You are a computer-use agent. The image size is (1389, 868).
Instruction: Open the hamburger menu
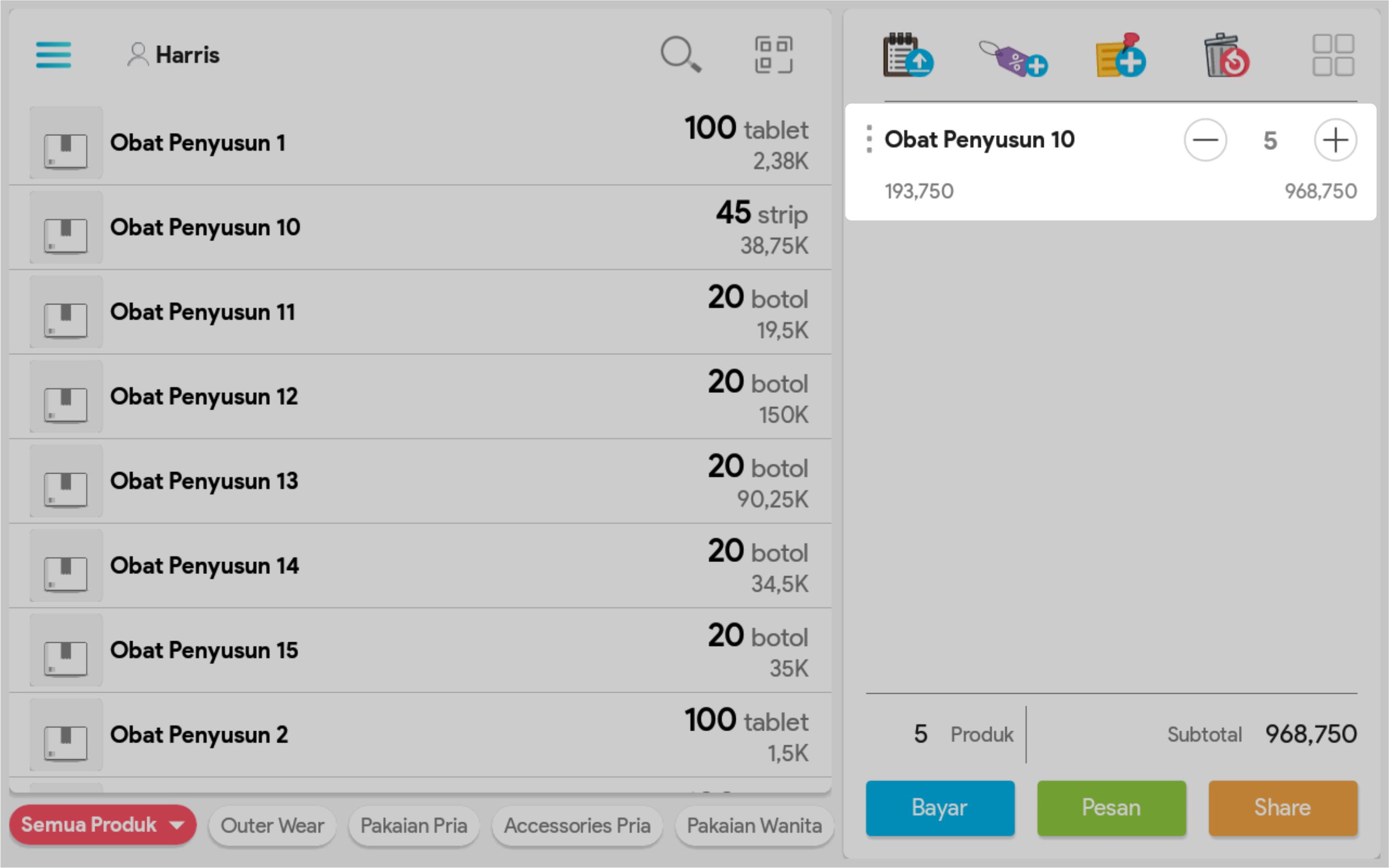(x=54, y=55)
